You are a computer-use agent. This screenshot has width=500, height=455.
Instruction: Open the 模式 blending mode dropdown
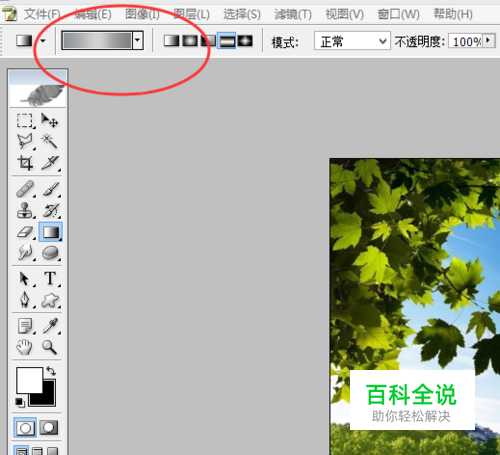click(352, 41)
